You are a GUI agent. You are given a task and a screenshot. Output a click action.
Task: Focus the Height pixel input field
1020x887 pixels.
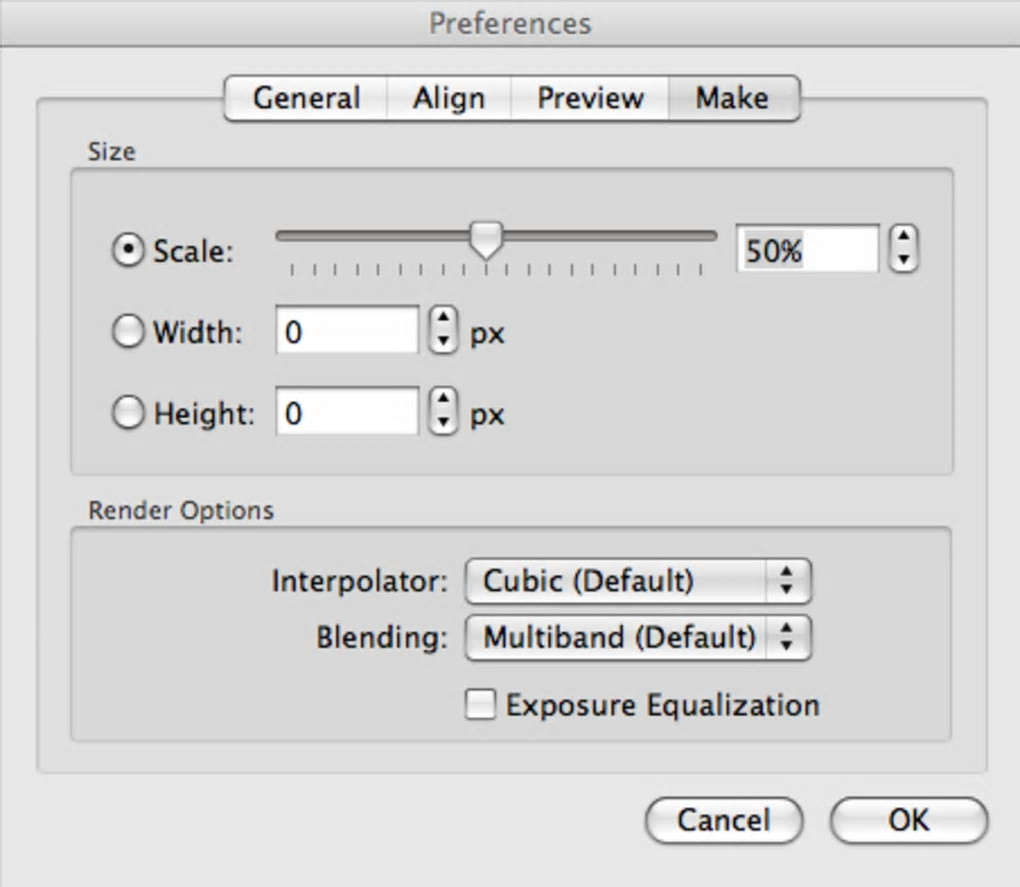click(347, 412)
